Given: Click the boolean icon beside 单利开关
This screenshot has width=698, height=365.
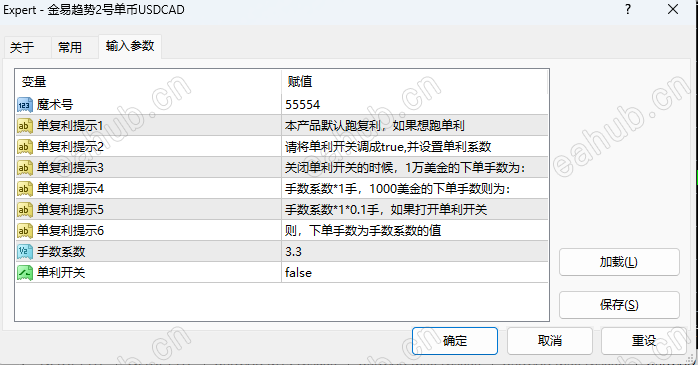Looking at the screenshot, I should point(24,272).
